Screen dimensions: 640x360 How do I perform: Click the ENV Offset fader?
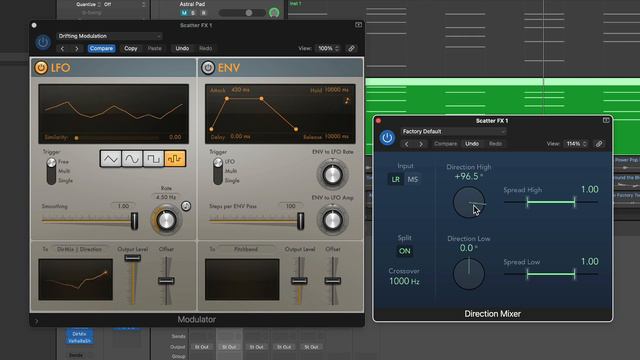(x=333, y=280)
